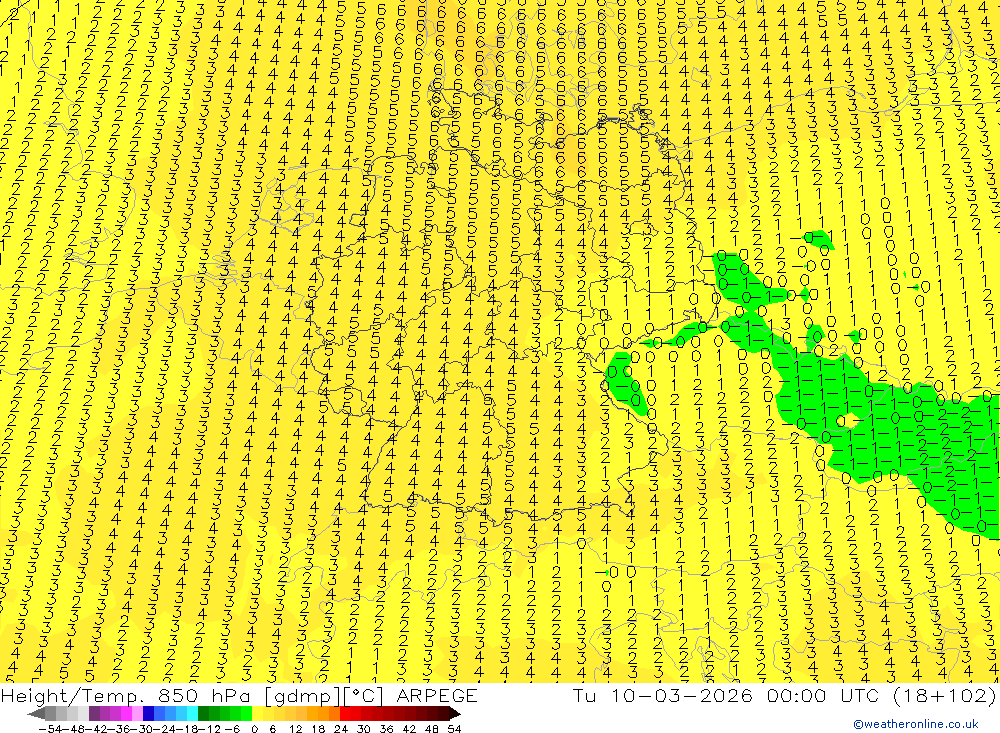Select the bright yellow legend swatch above 0

(258, 713)
